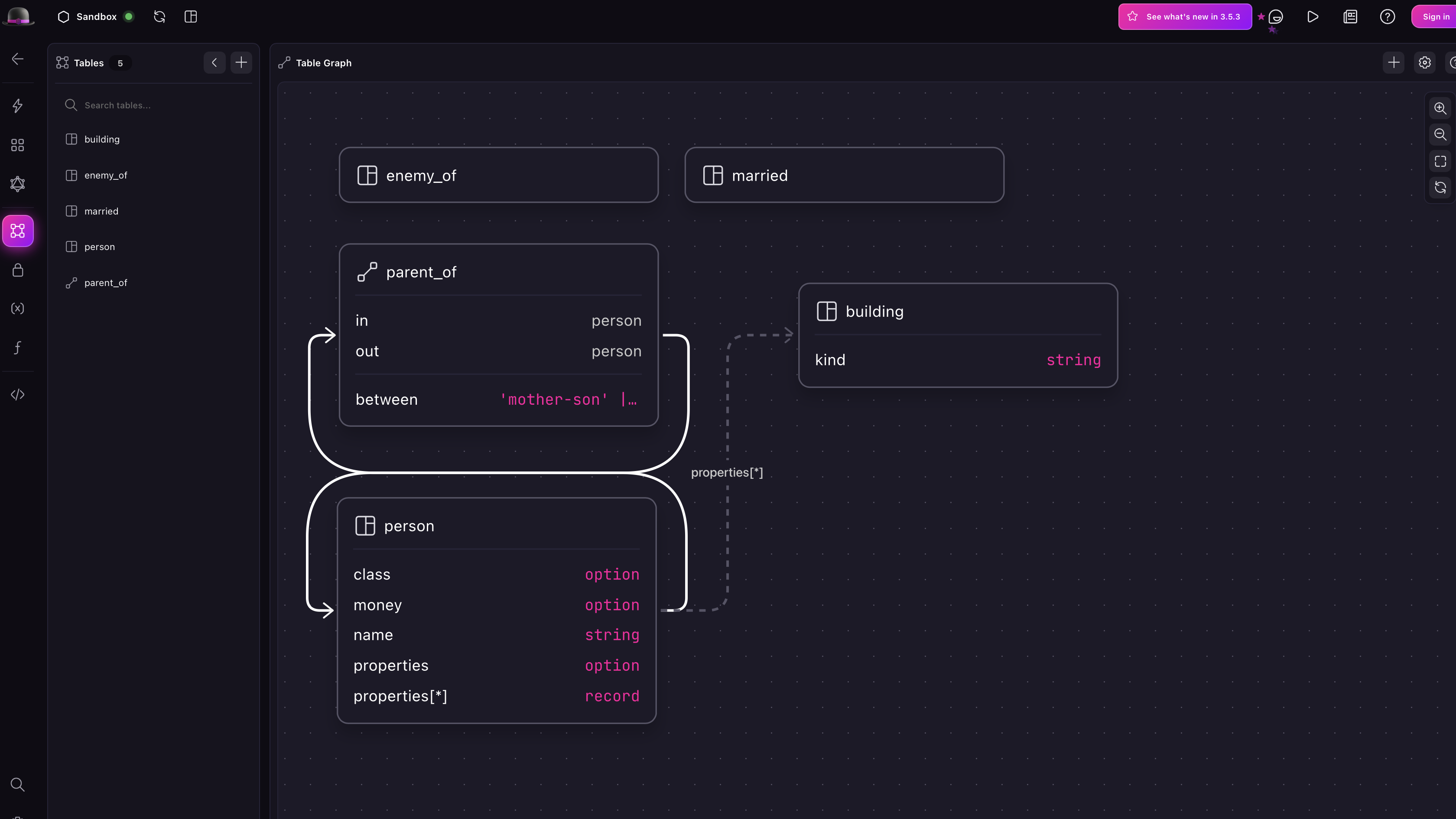Open the Query view lightning icon
This screenshot has width=1456, height=819.
click(17, 106)
